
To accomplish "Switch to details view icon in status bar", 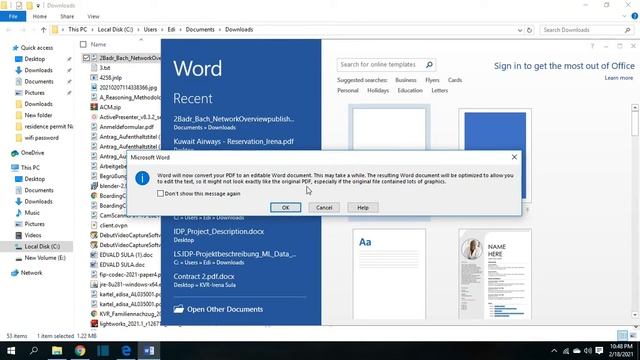I will coord(622,336).
